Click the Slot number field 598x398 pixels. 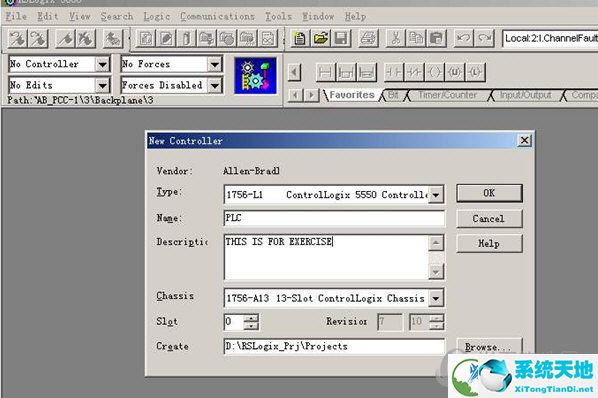click(x=234, y=321)
